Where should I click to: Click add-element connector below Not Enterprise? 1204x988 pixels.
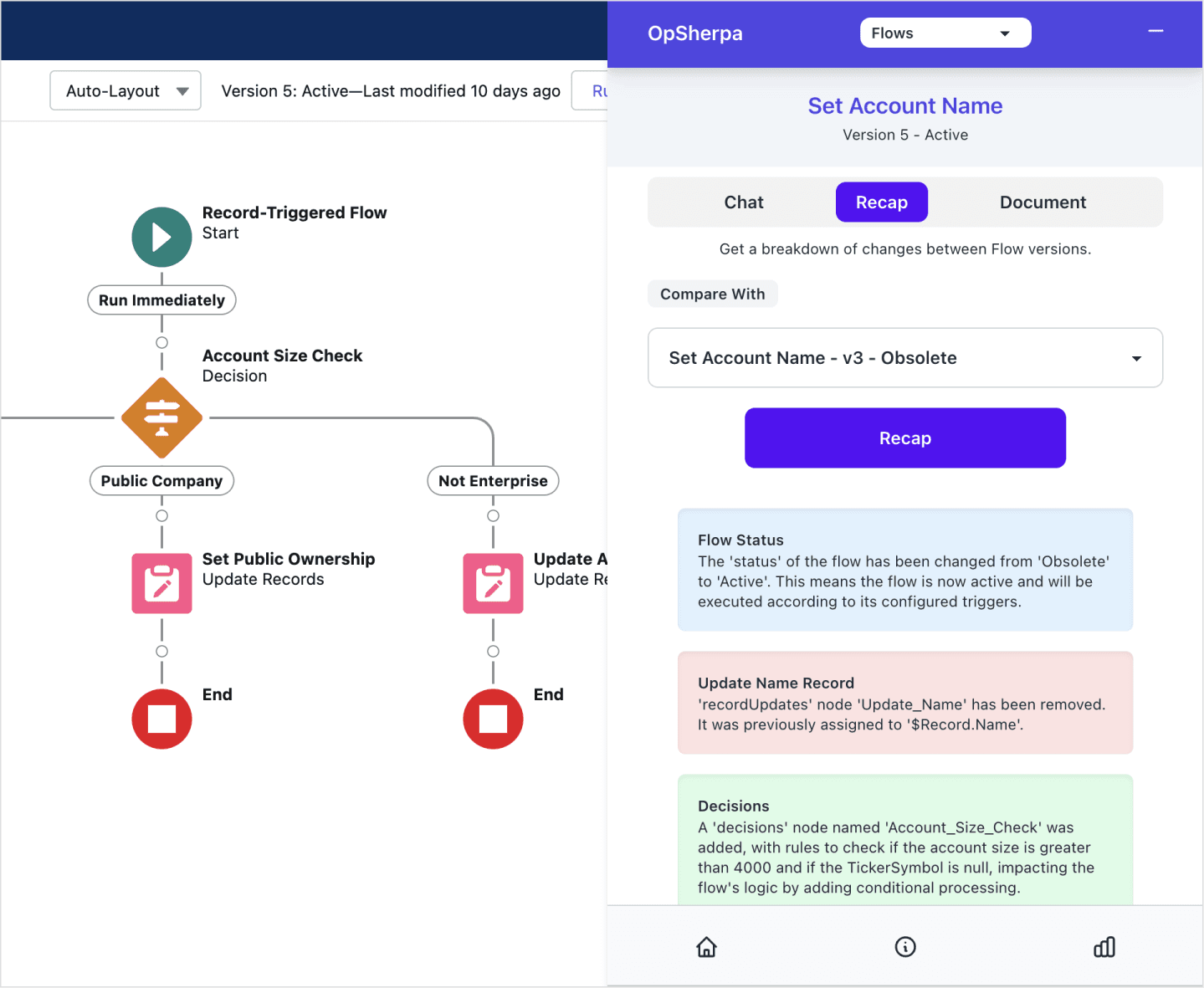coord(493,515)
